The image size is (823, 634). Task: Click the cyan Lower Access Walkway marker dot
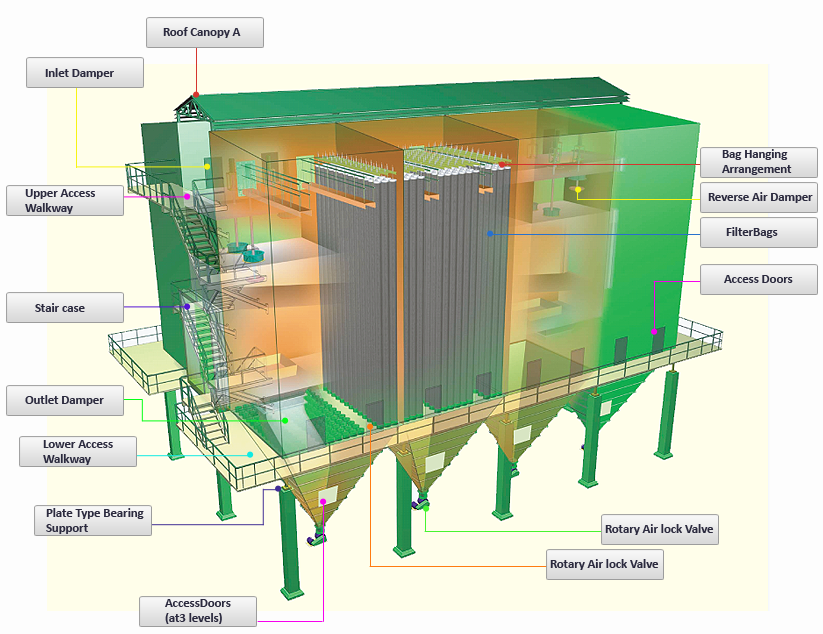click(250, 455)
